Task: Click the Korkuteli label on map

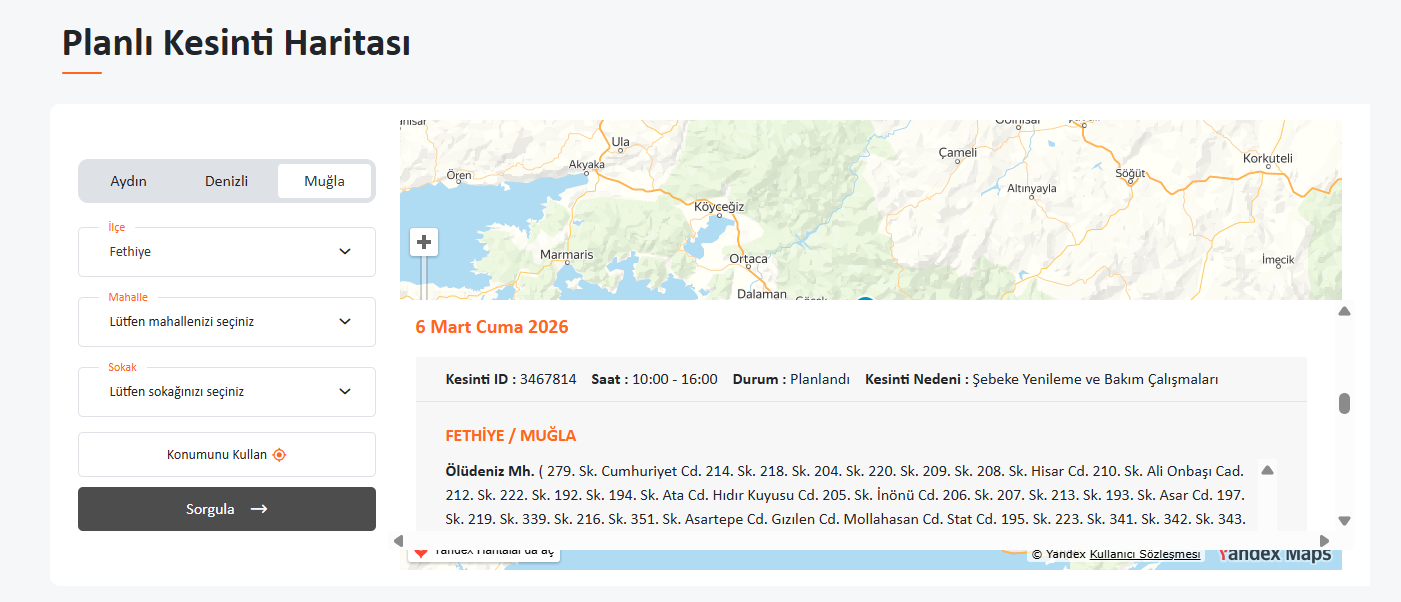Action: coord(1268,158)
